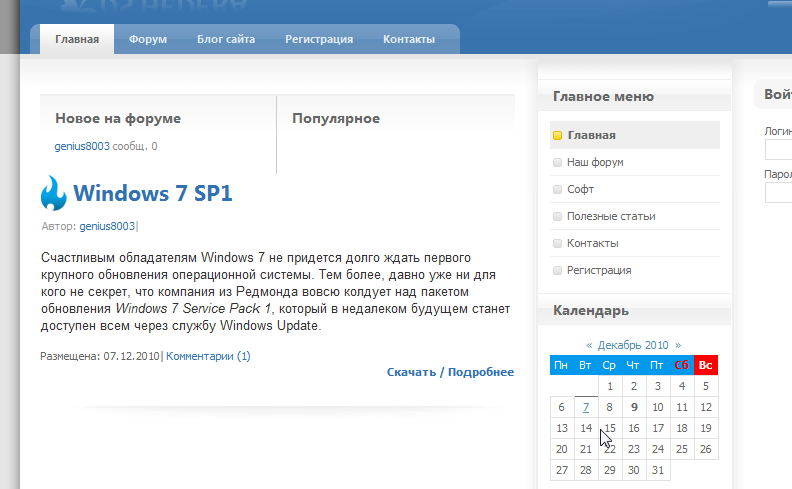Open genius8003 profile under Новое на форуме
The width and height of the screenshot is (792, 489).
(x=82, y=146)
